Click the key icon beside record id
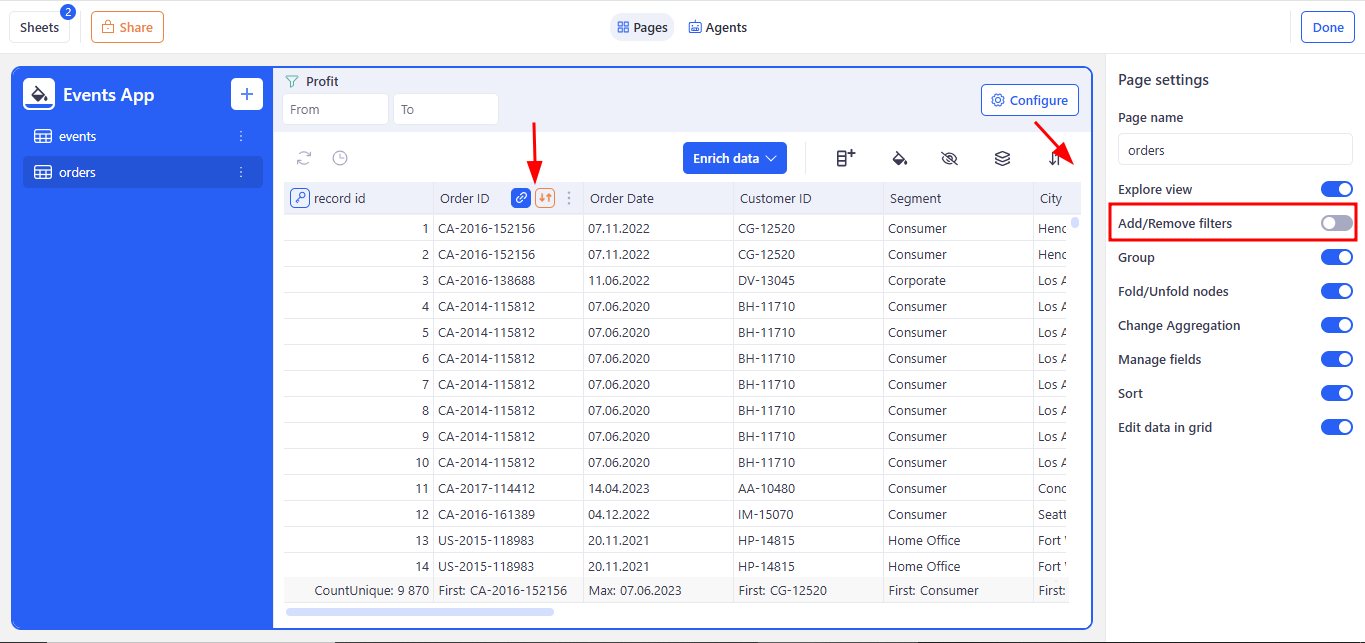 click(300, 198)
